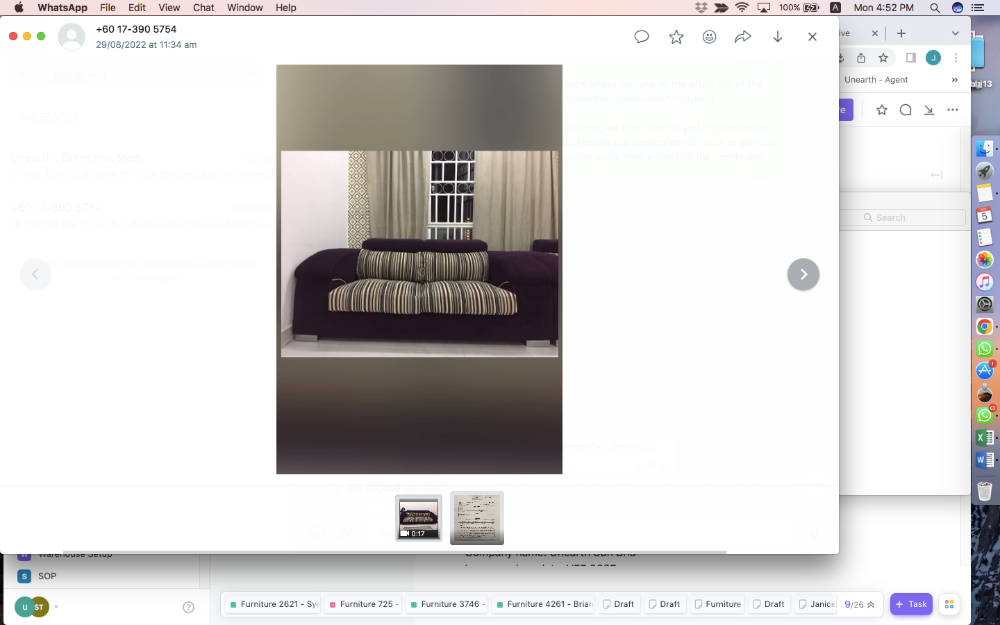Toggle Chrome's side panel icon

(910, 58)
